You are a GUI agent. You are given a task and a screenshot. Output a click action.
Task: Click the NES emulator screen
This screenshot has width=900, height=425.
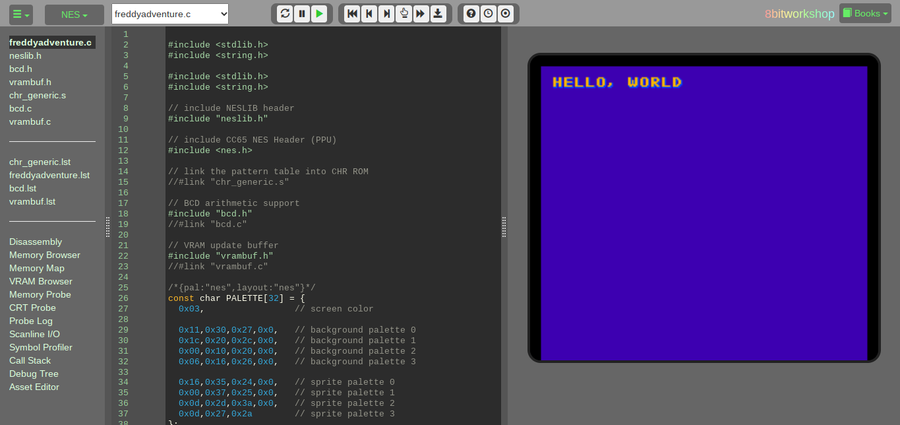[704, 213]
